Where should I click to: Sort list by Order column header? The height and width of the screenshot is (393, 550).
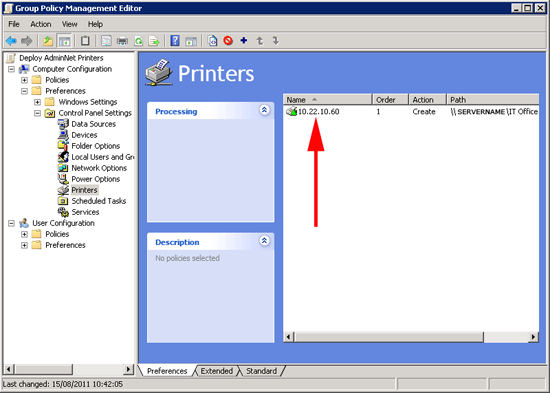390,100
